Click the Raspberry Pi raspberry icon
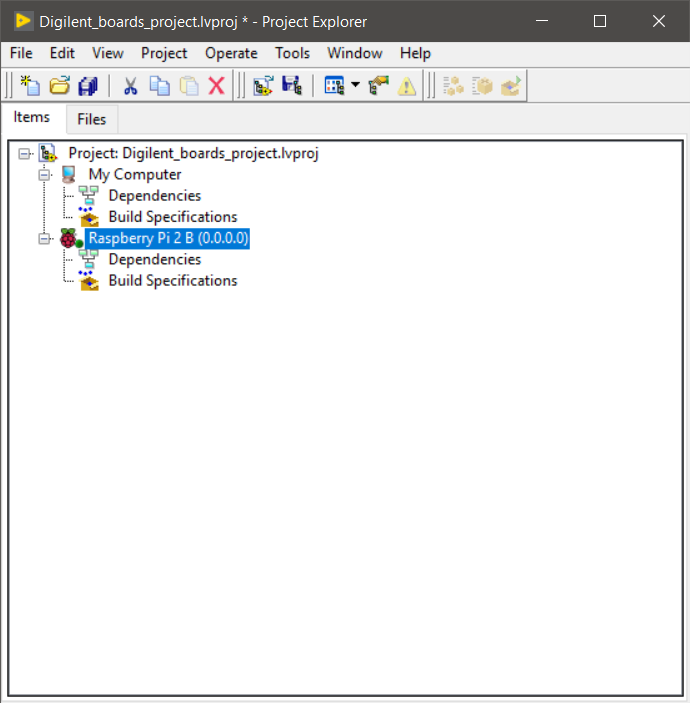This screenshot has height=703, width=690. (x=70, y=238)
